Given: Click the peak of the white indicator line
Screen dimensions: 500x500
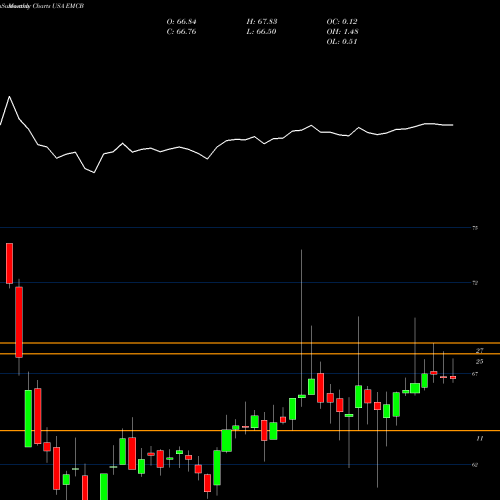Looking at the screenshot, I should point(9,97).
